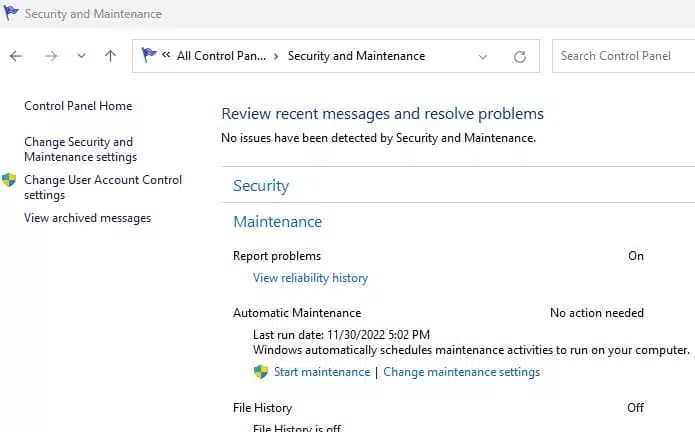Click the Security and Maintenance breadcrumb

[x=356, y=56]
